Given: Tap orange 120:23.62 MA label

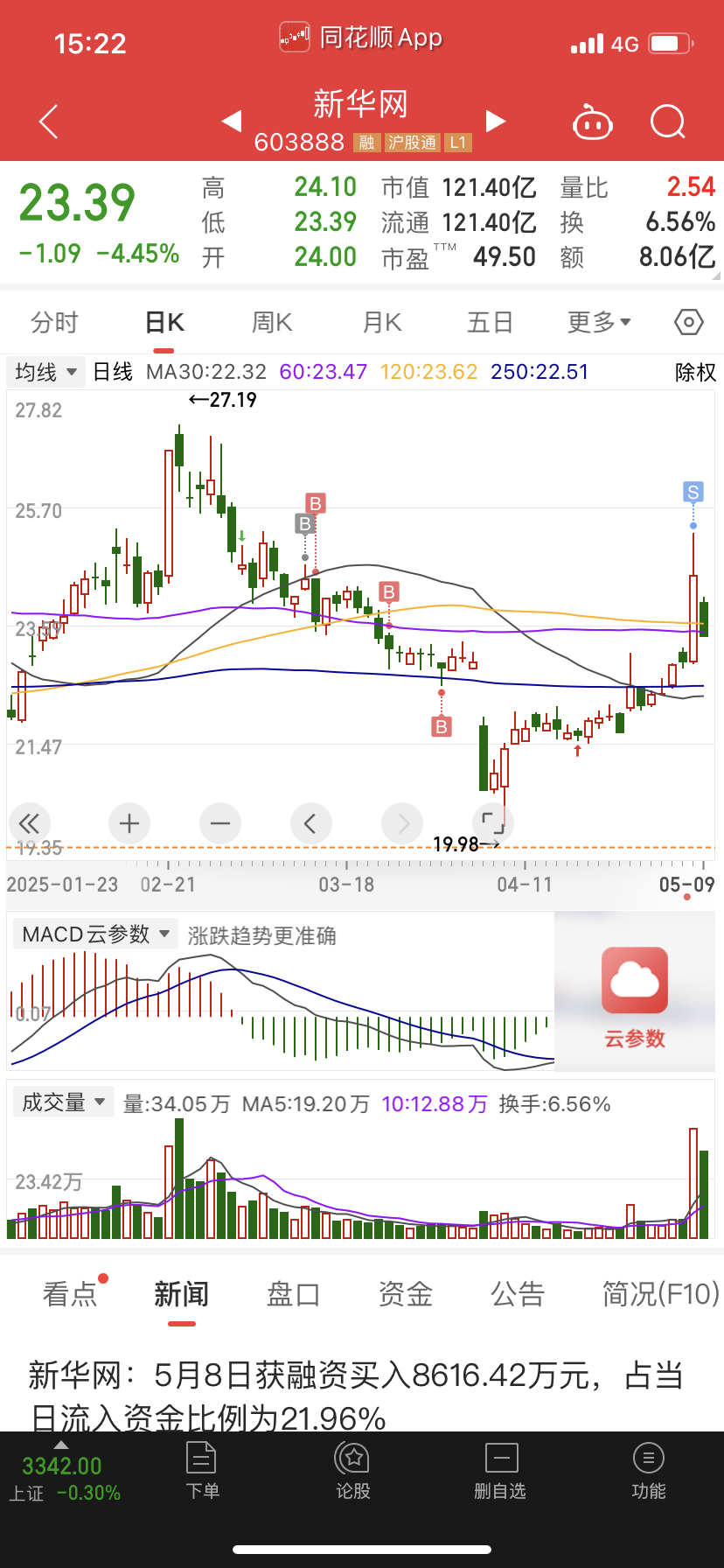Looking at the screenshot, I should click(x=428, y=372).
